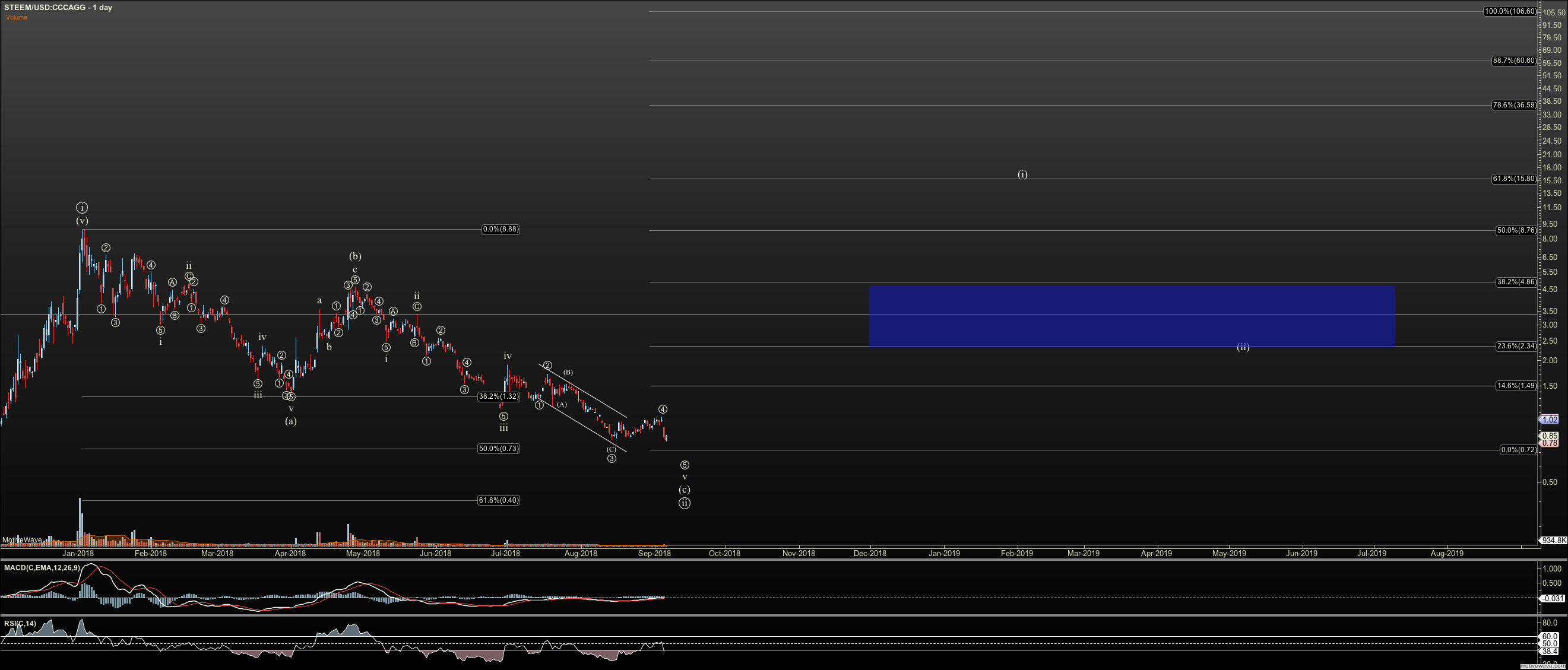Screen dimensions: 1568x670
Task: Select the 50.0%(0.73) retracement label
Action: click(x=499, y=449)
